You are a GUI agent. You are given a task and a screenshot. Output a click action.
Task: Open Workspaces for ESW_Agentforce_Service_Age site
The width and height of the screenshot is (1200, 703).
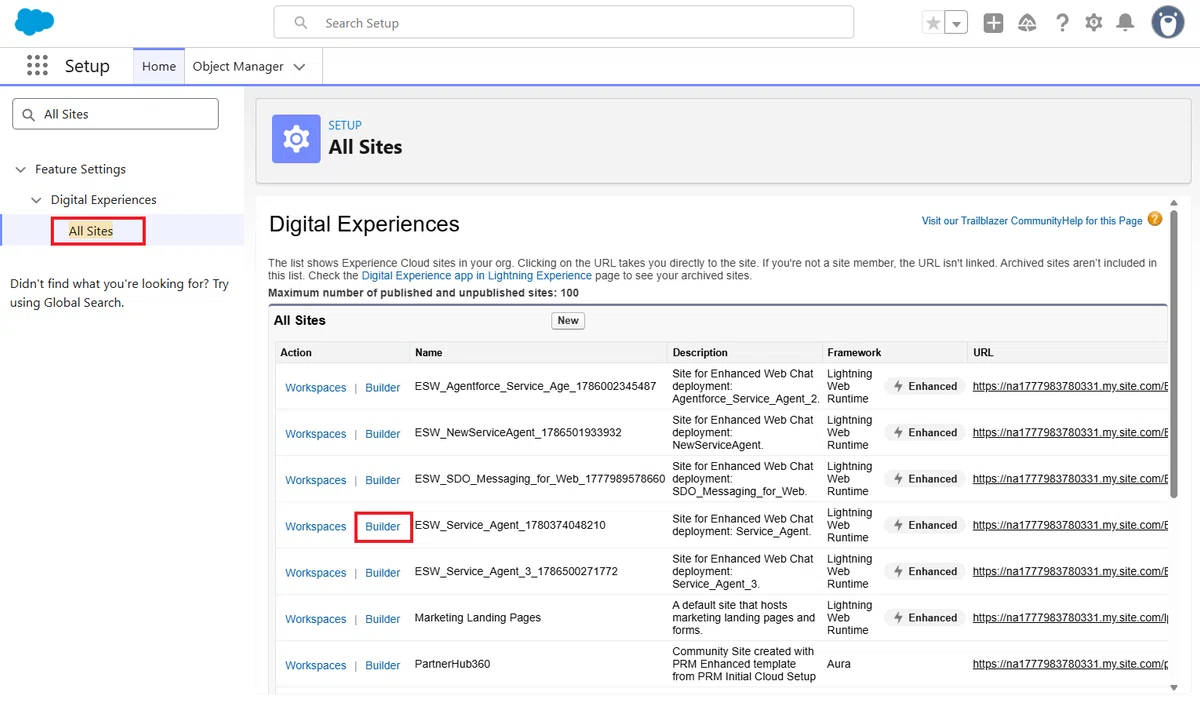315,388
